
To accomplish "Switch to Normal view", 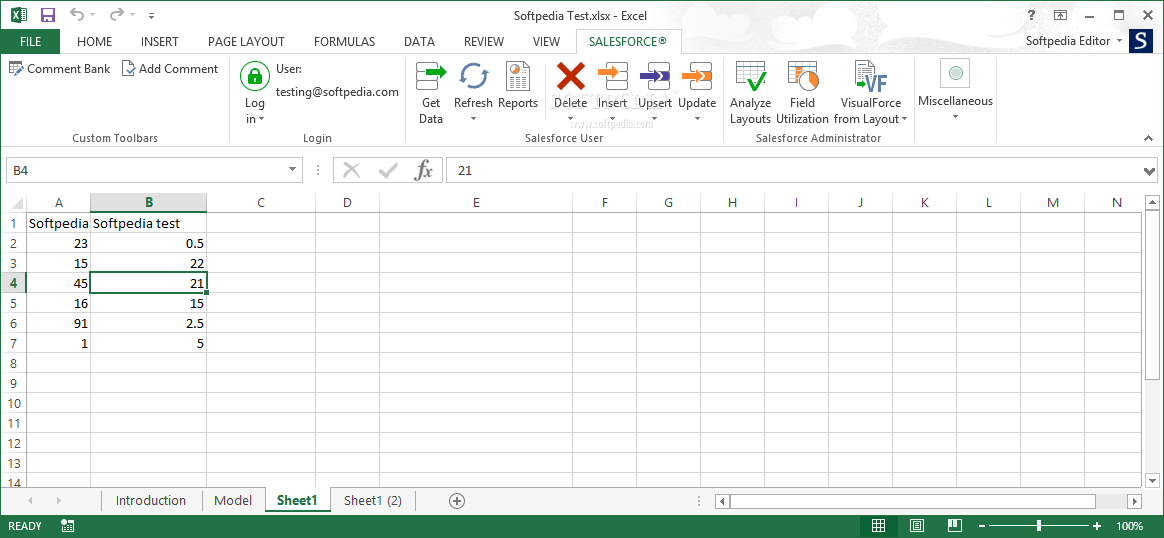I will [878, 526].
